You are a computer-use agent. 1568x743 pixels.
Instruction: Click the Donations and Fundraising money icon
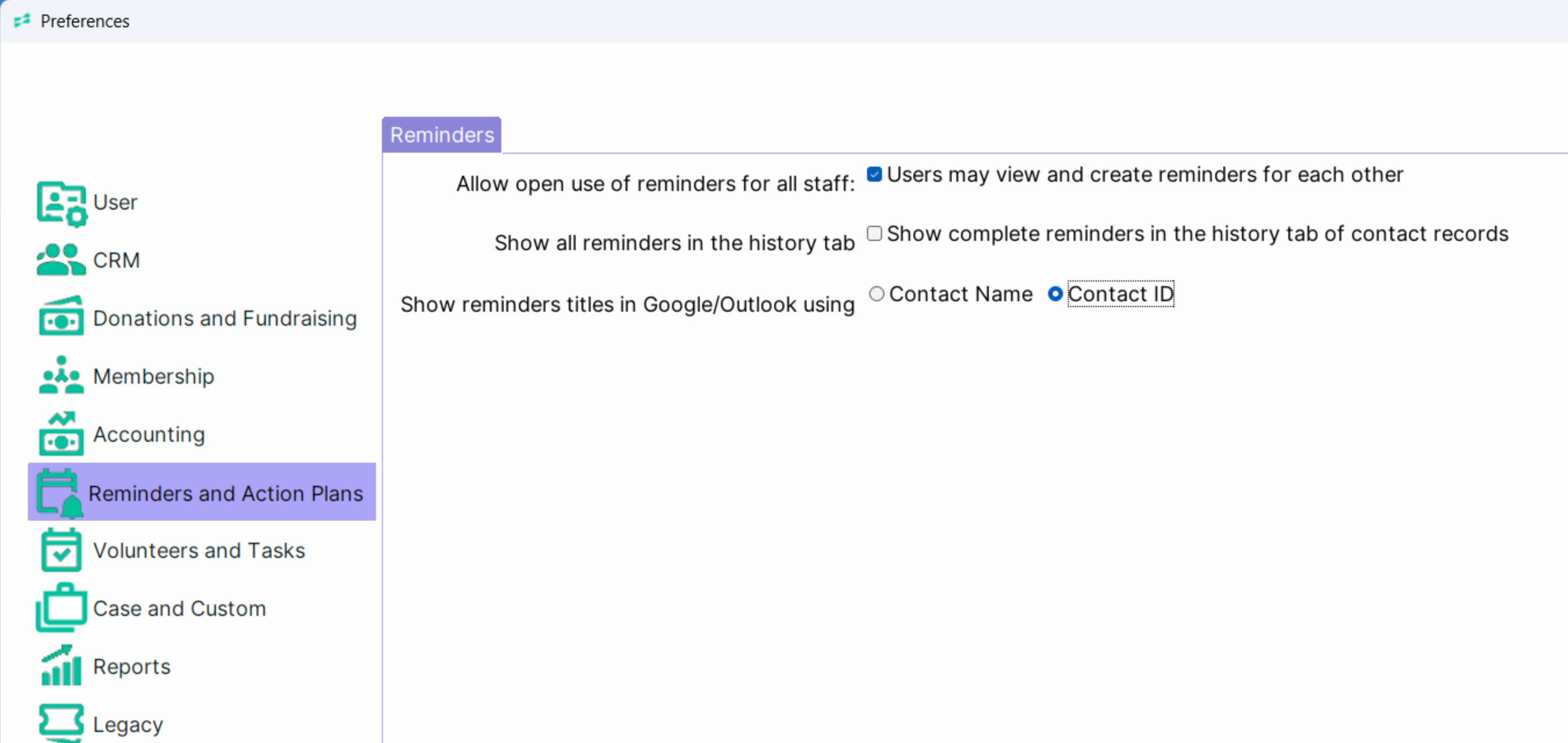(61, 316)
